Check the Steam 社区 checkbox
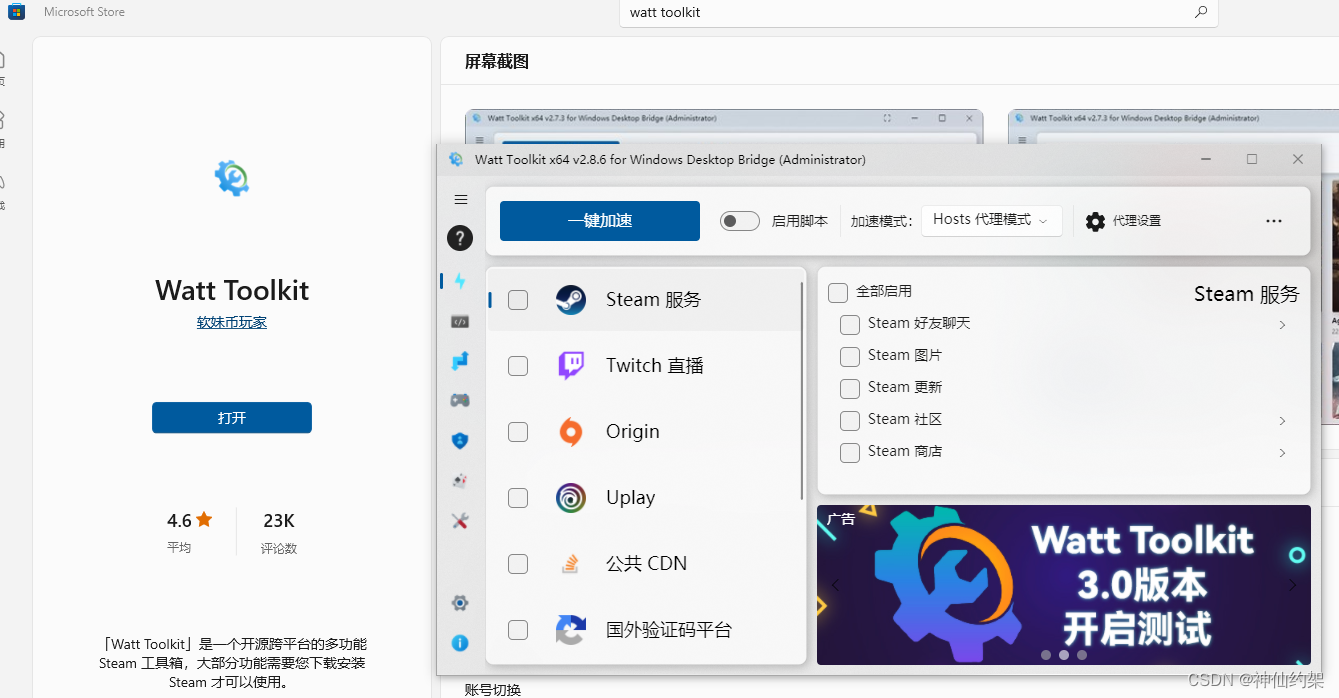Screen dimensions: 1339x698 click(x=850, y=421)
